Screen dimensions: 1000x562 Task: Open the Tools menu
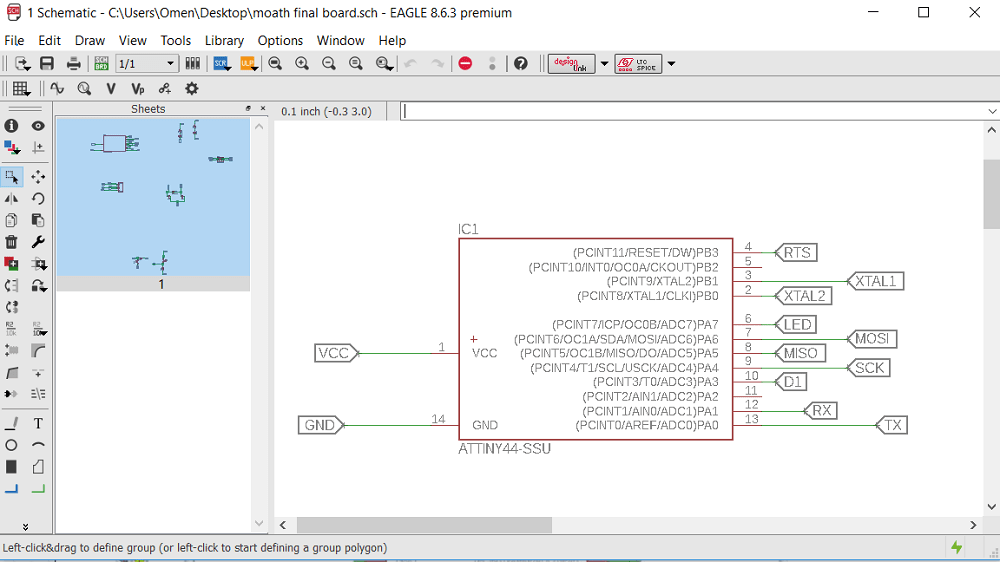[x=175, y=40]
